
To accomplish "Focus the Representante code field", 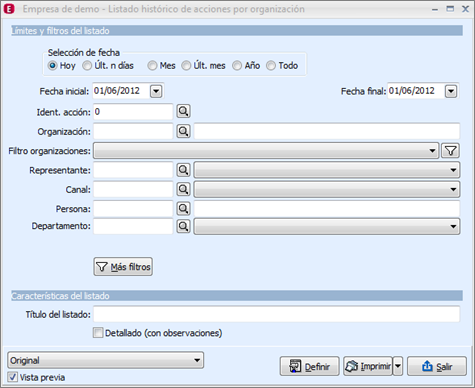I will [x=133, y=170].
